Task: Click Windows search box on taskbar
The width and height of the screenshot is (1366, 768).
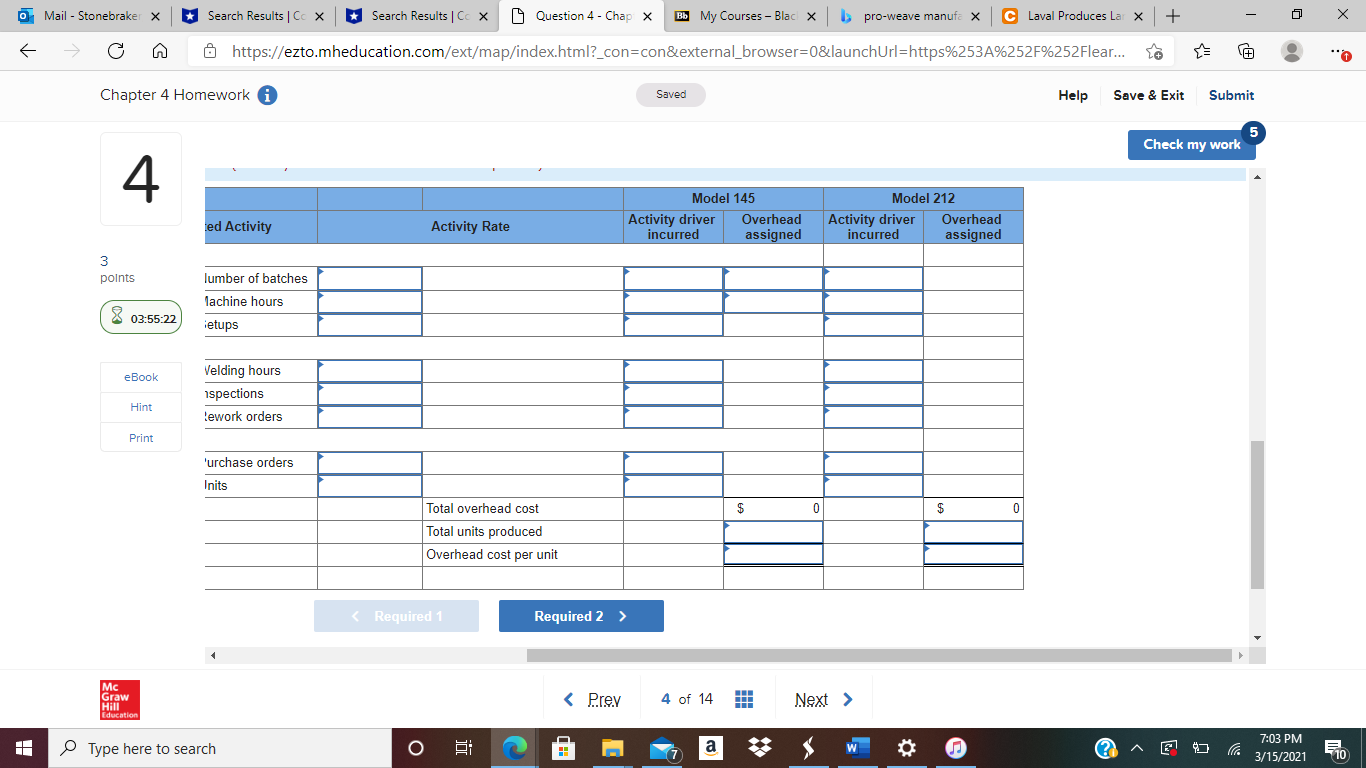Action: [x=219, y=748]
